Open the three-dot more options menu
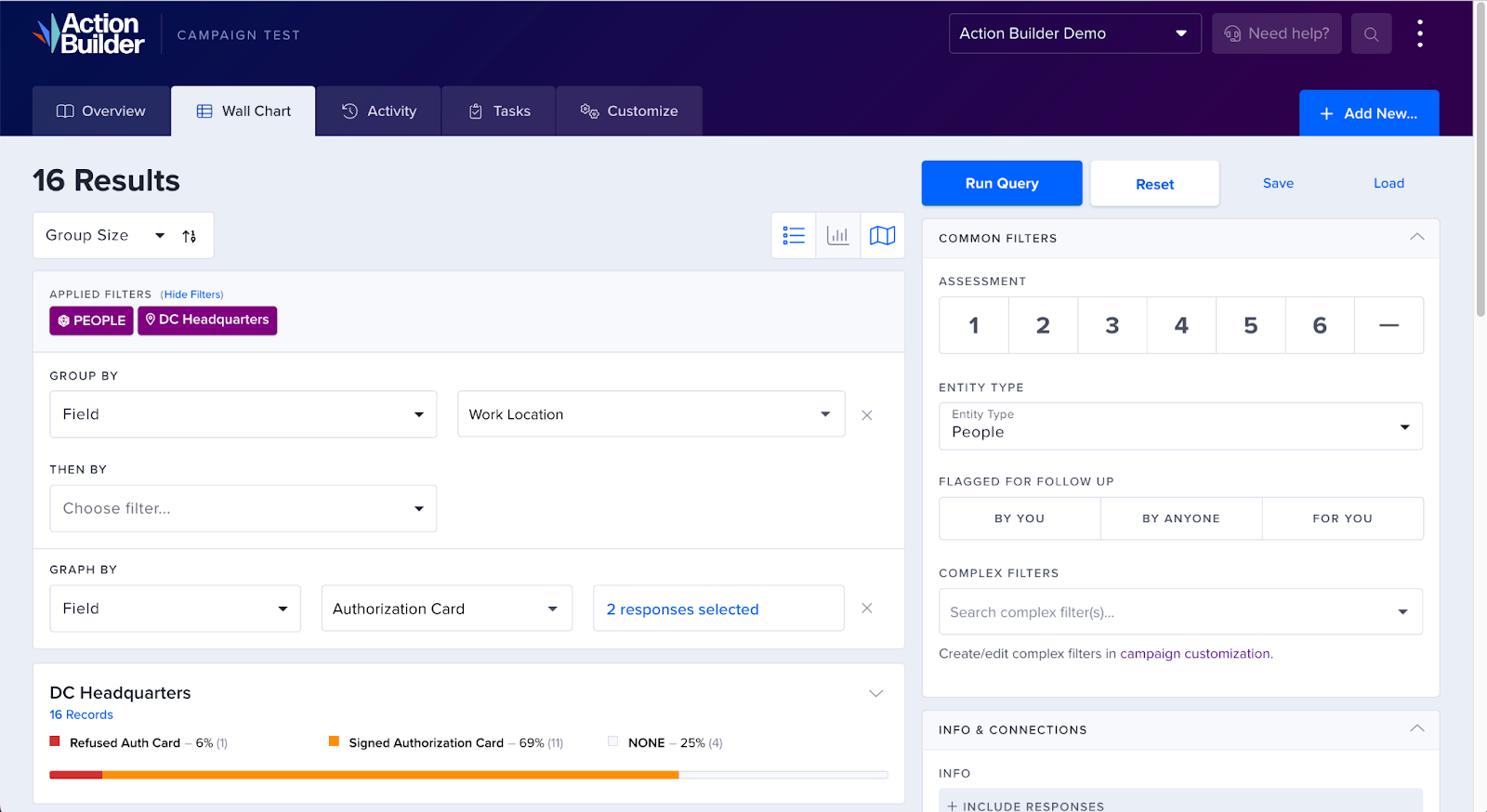 click(1419, 34)
